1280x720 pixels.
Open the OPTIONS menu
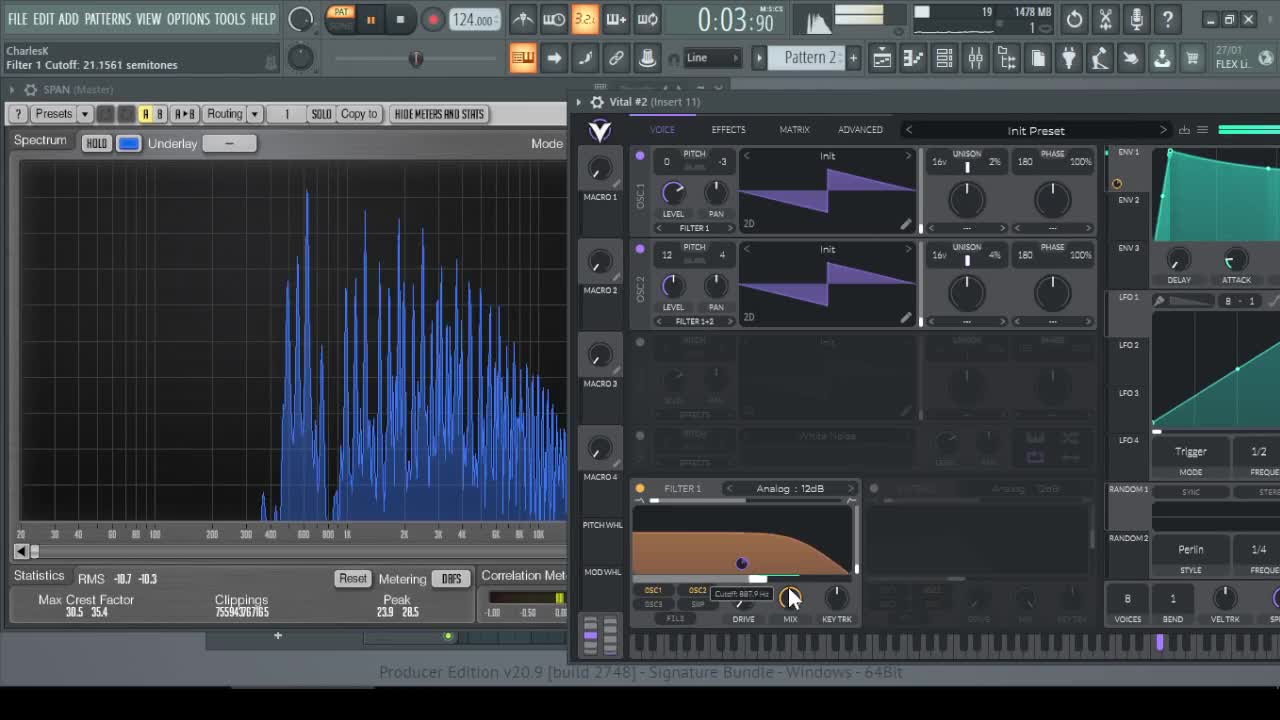[x=188, y=19]
